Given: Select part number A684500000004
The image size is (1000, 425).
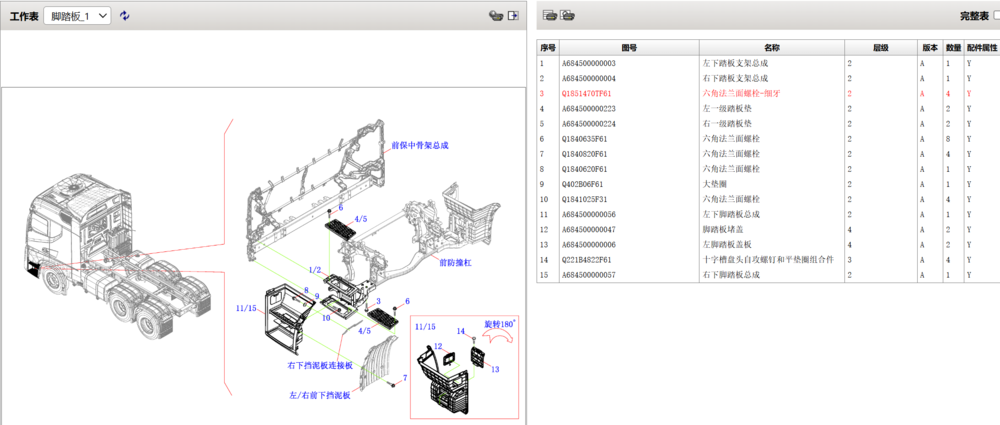Looking at the screenshot, I should (x=589, y=78).
